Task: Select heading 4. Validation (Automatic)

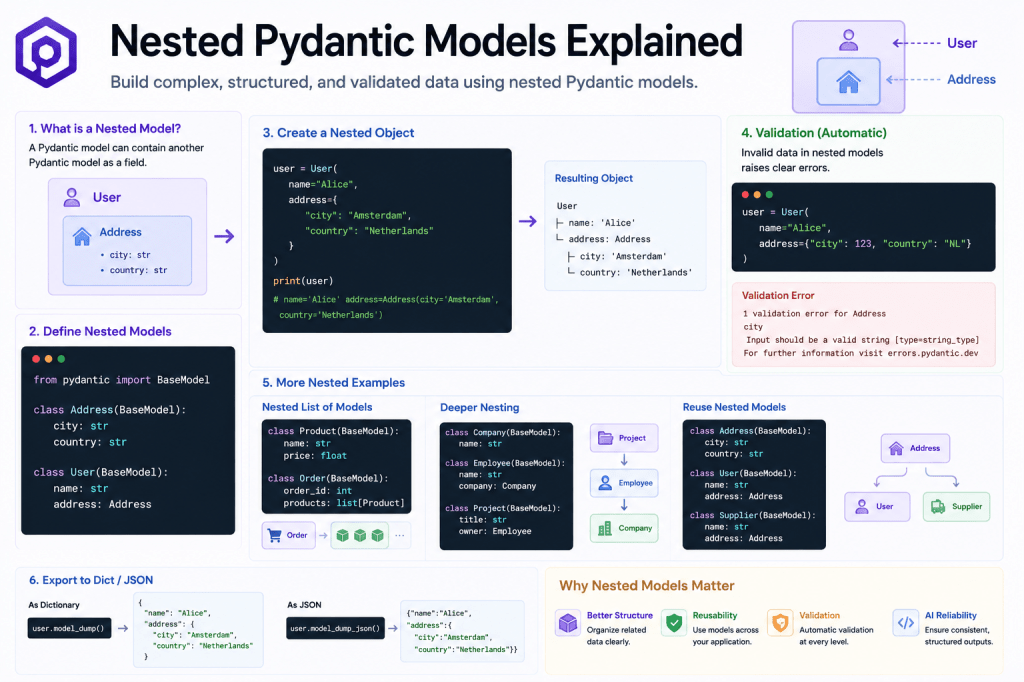Action: pyautogui.click(x=814, y=133)
